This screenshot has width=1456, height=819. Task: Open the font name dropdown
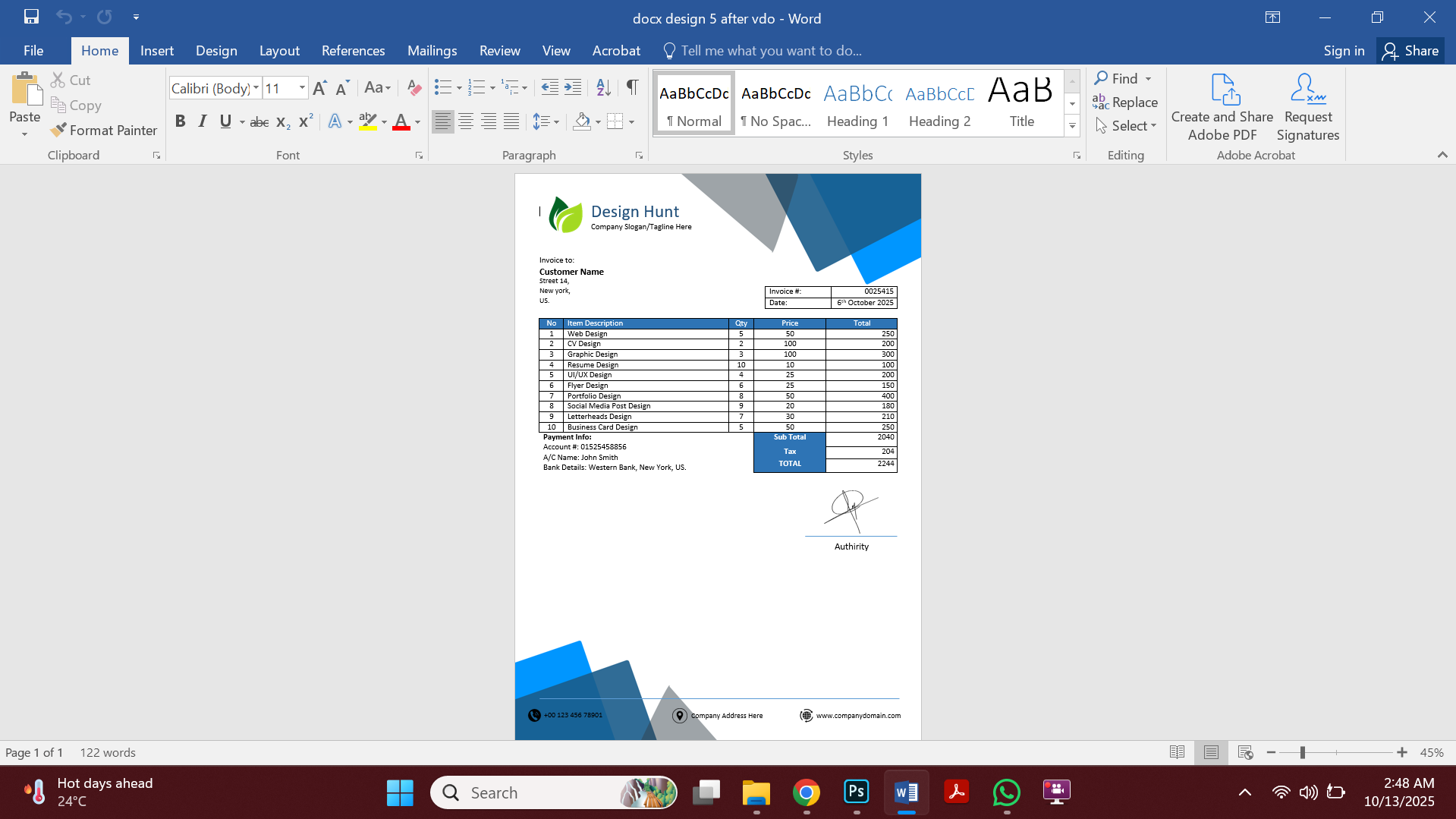[256, 88]
